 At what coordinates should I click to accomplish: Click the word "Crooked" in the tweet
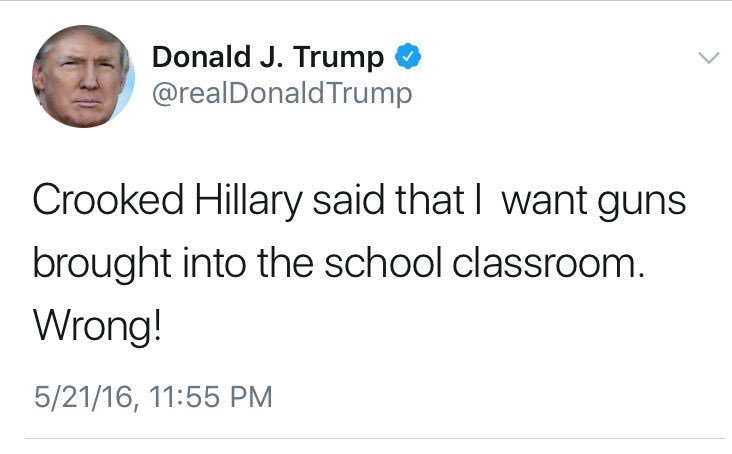[x=108, y=199]
